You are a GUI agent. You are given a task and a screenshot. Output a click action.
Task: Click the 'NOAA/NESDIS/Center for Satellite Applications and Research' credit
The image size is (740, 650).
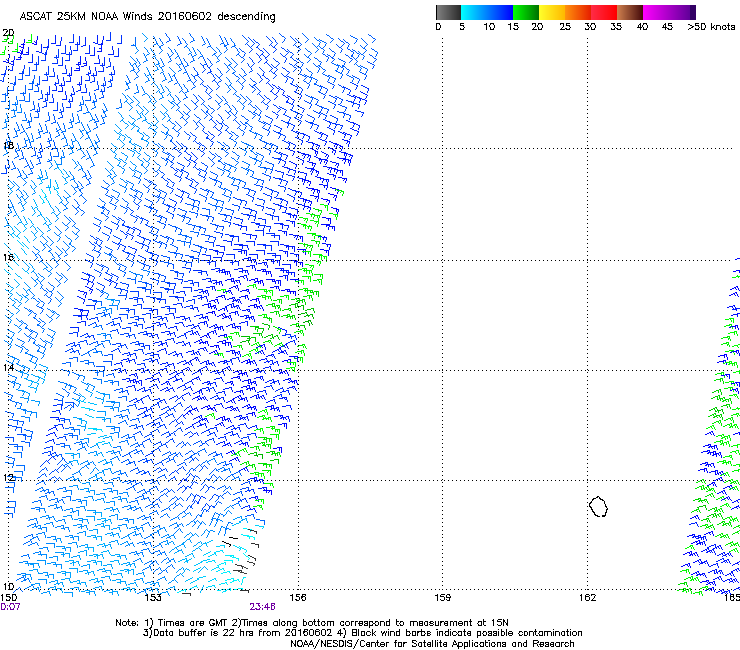(x=432, y=644)
